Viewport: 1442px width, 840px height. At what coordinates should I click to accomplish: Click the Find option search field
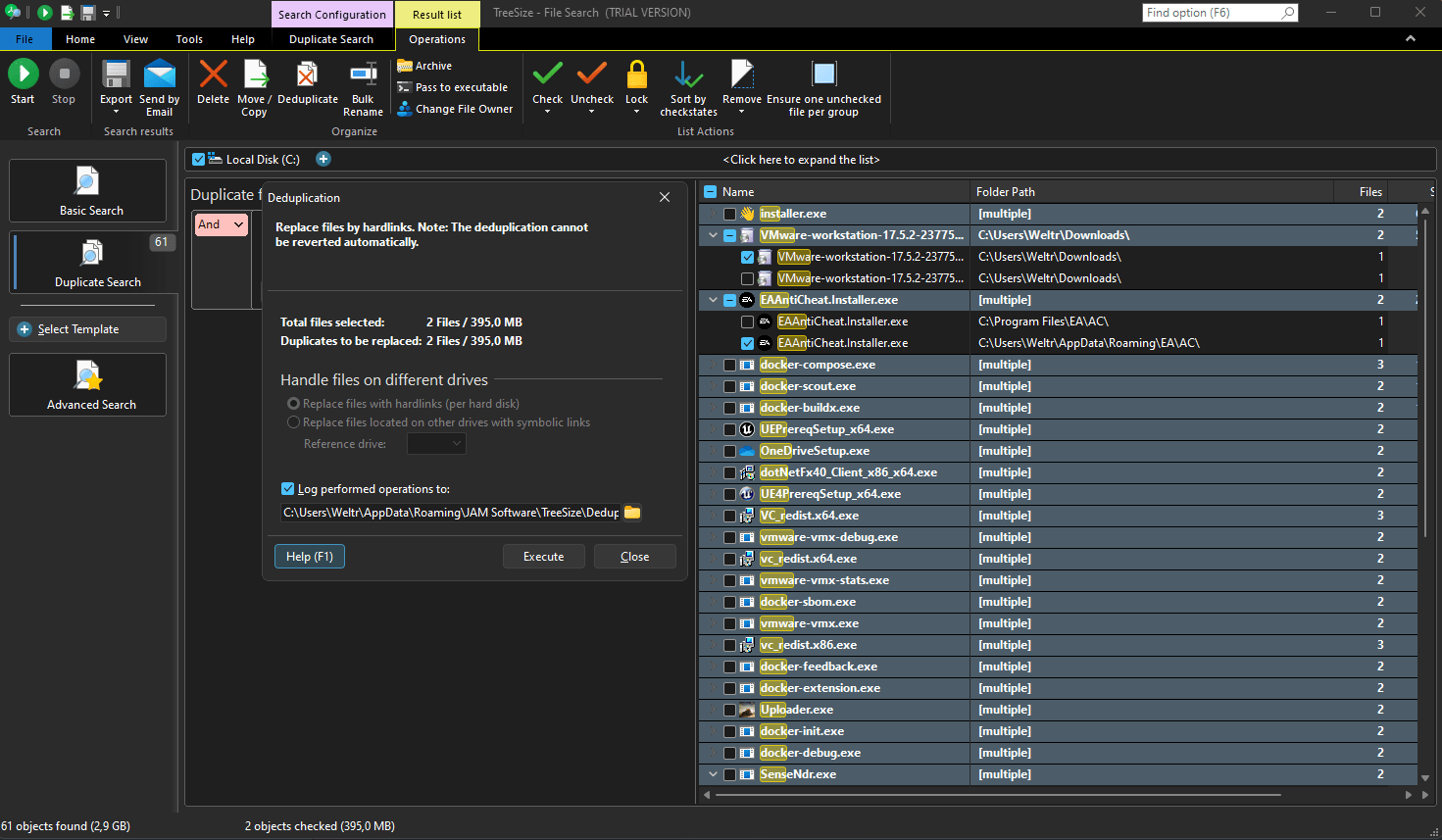1211,13
